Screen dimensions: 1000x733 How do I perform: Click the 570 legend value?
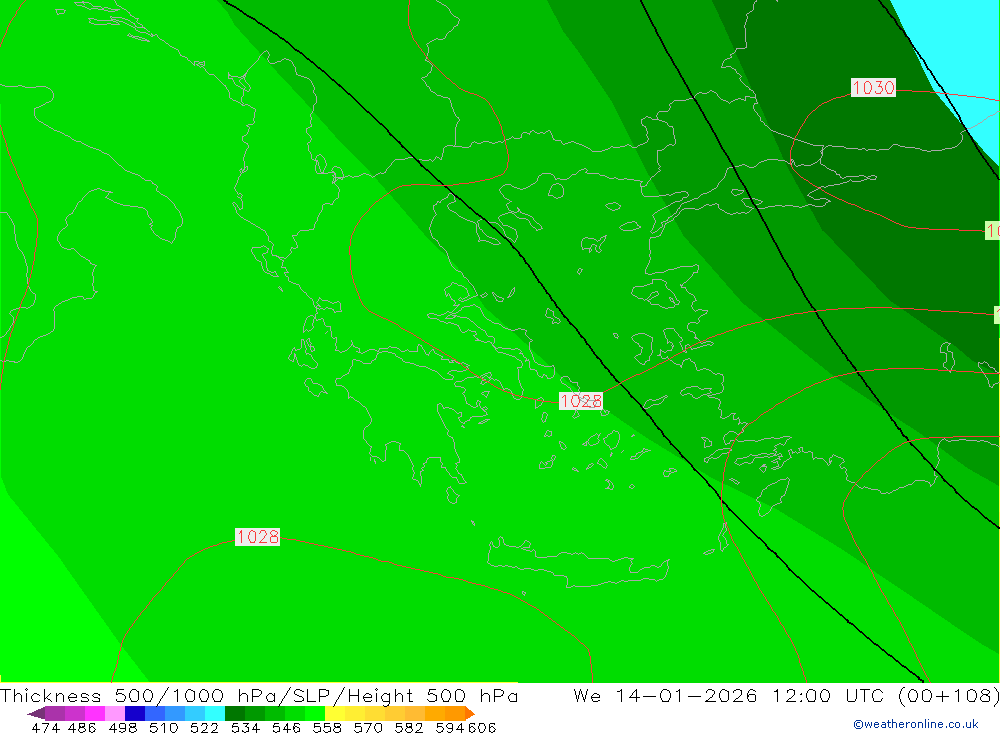367,727
